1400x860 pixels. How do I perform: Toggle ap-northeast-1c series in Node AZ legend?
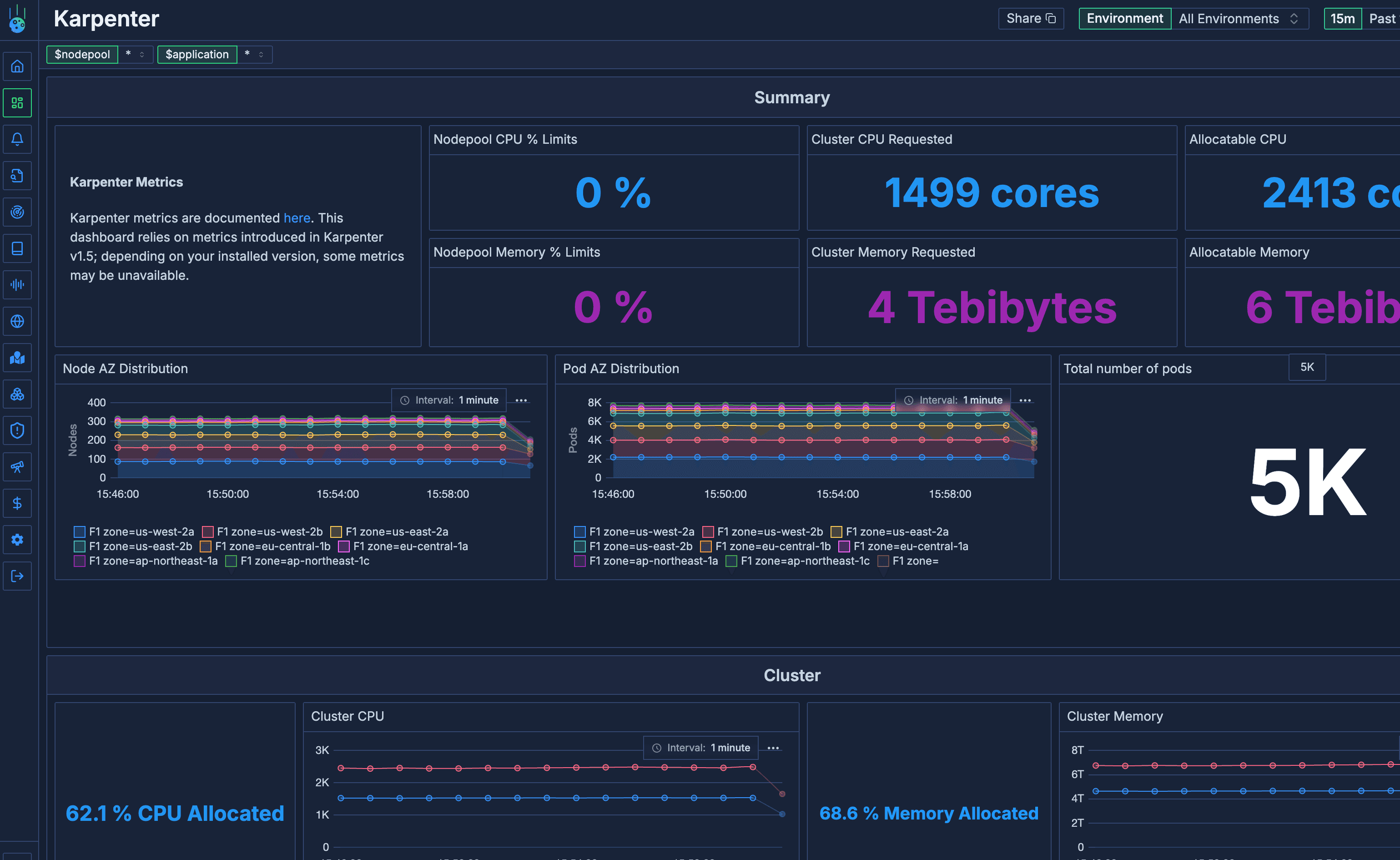click(297, 562)
